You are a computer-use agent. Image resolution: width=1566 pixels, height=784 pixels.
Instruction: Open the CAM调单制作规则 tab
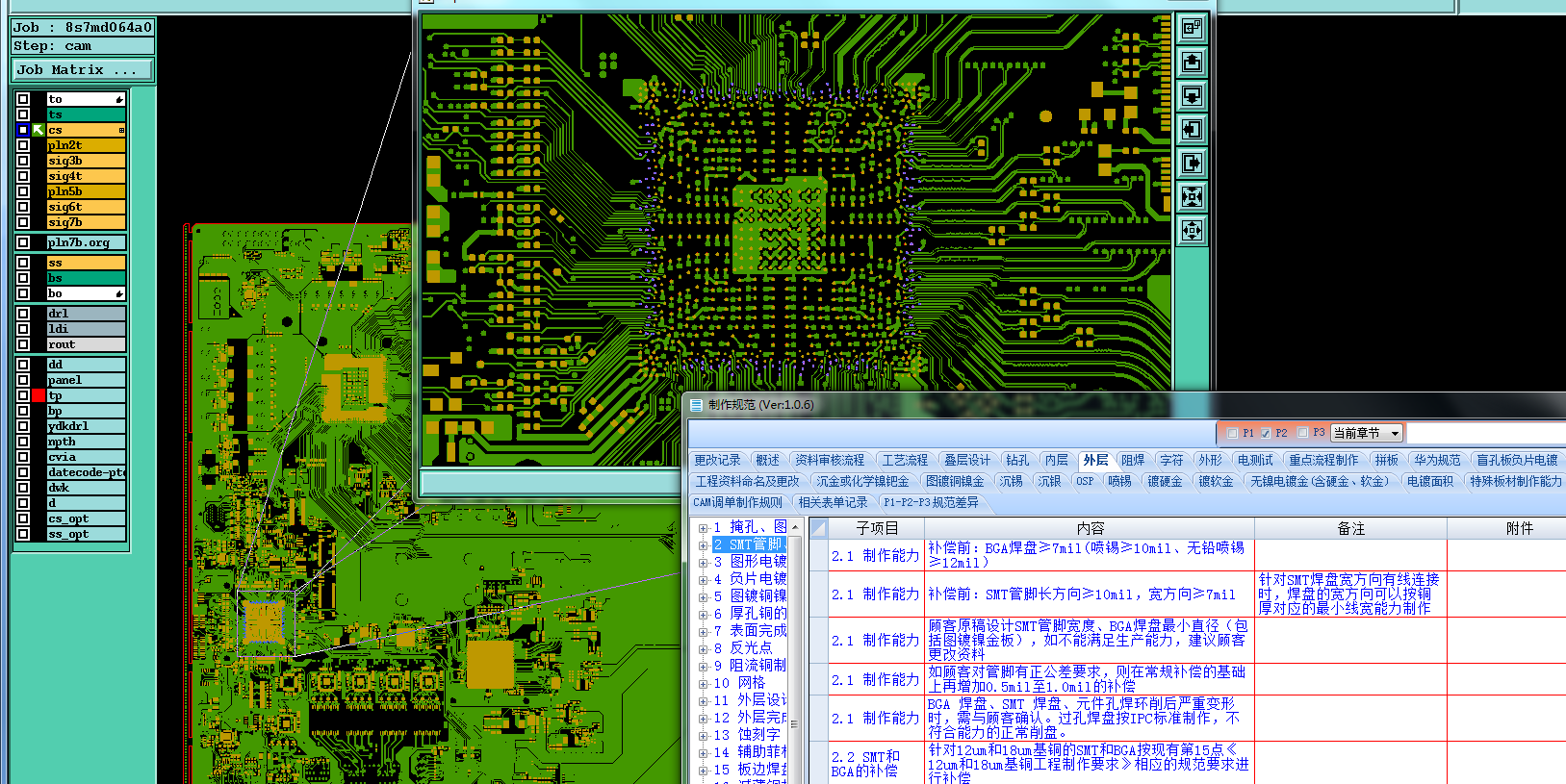coord(738,503)
